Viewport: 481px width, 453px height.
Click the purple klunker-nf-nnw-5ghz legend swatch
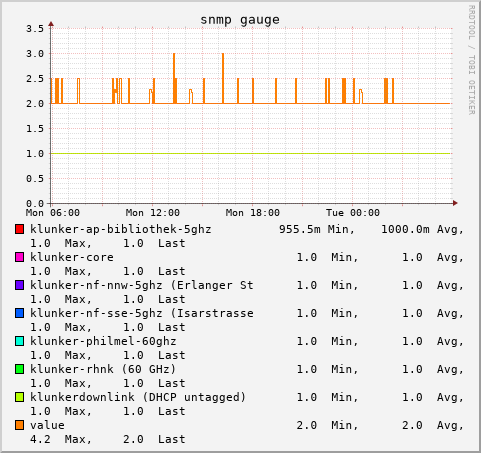[19, 285]
